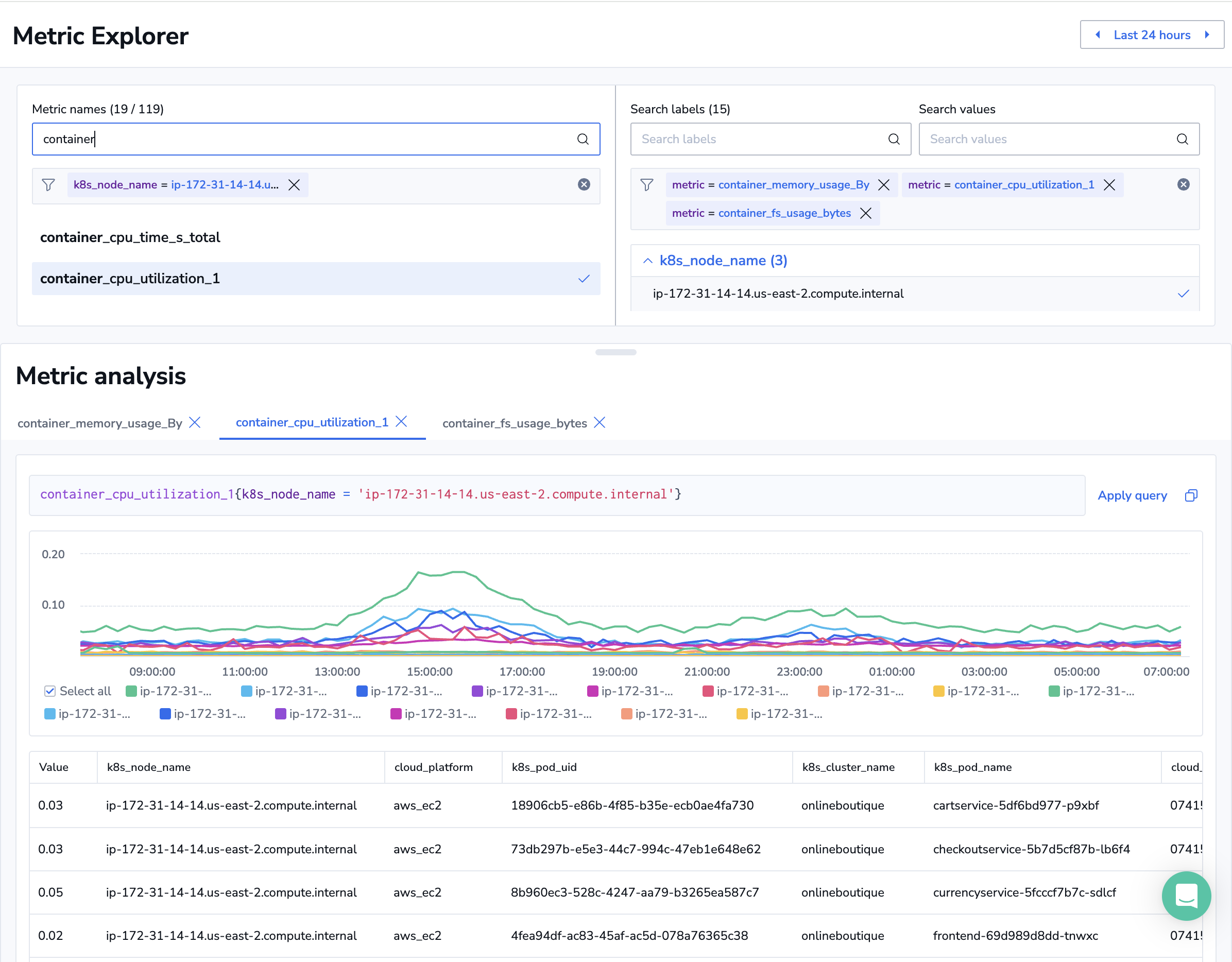This screenshot has height=962, width=1232.
Task: Remove the k8s_node_name filter chip
Action: (294, 185)
